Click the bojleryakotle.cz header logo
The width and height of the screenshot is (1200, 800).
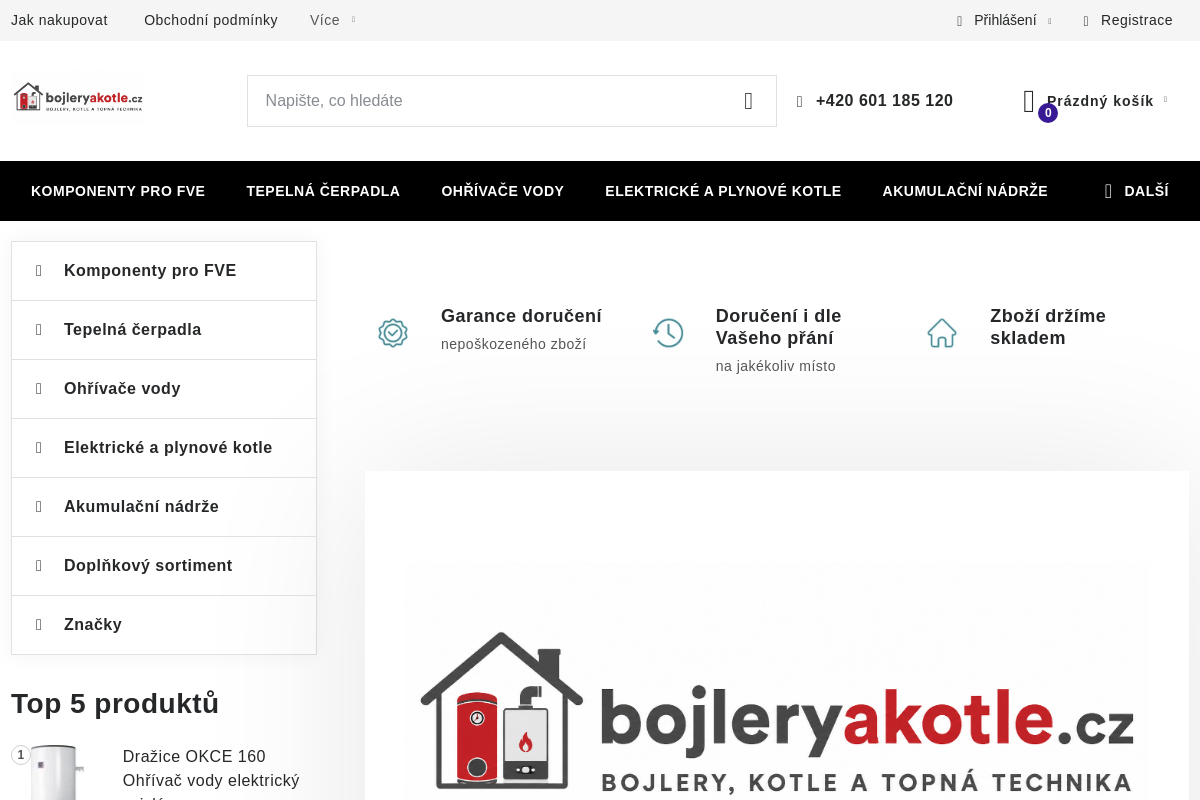click(78, 97)
